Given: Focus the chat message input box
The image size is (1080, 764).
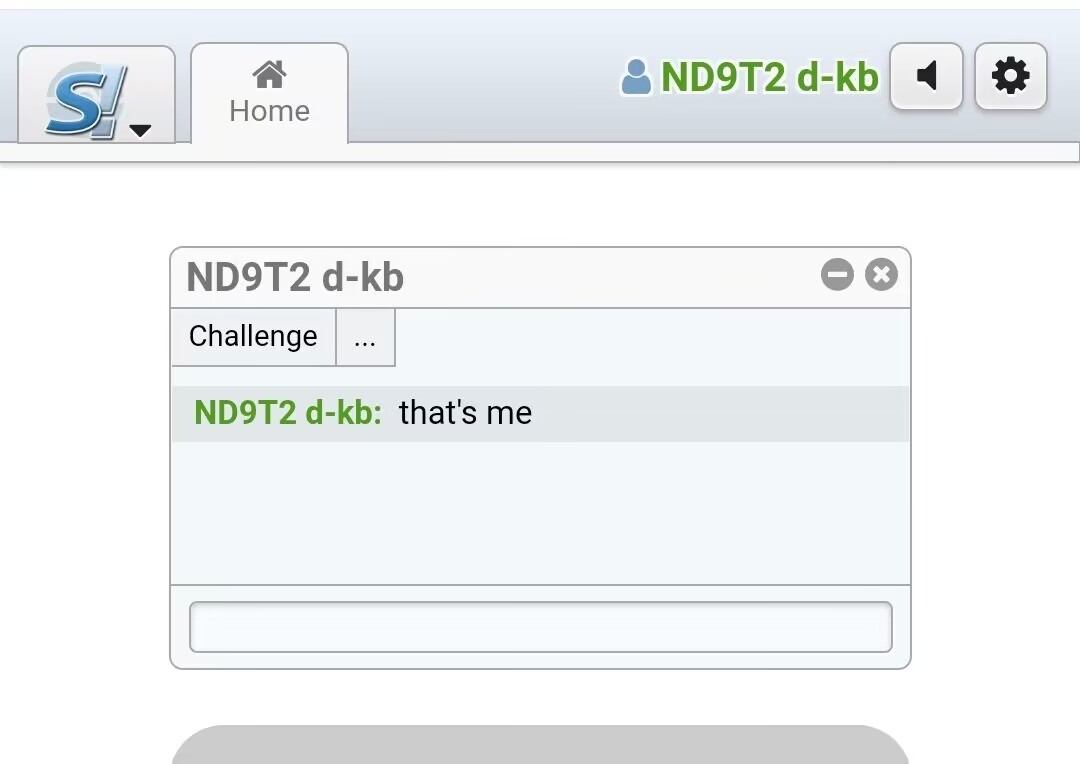Looking at the screenshot, I should (x=541, y=627).
